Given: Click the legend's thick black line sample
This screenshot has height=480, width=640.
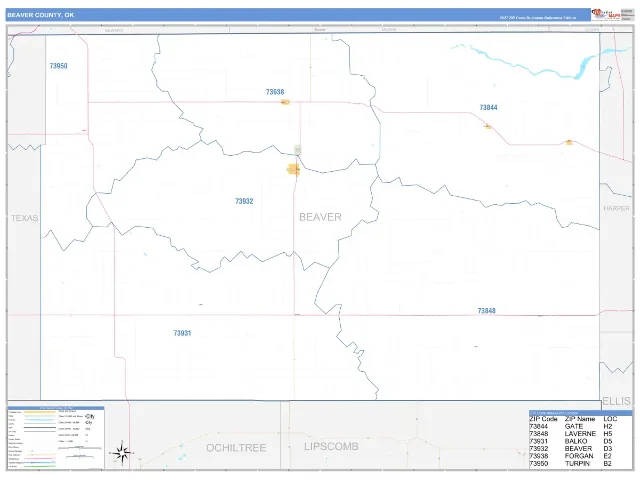Looking at the screenshot, I should point(40,427).
